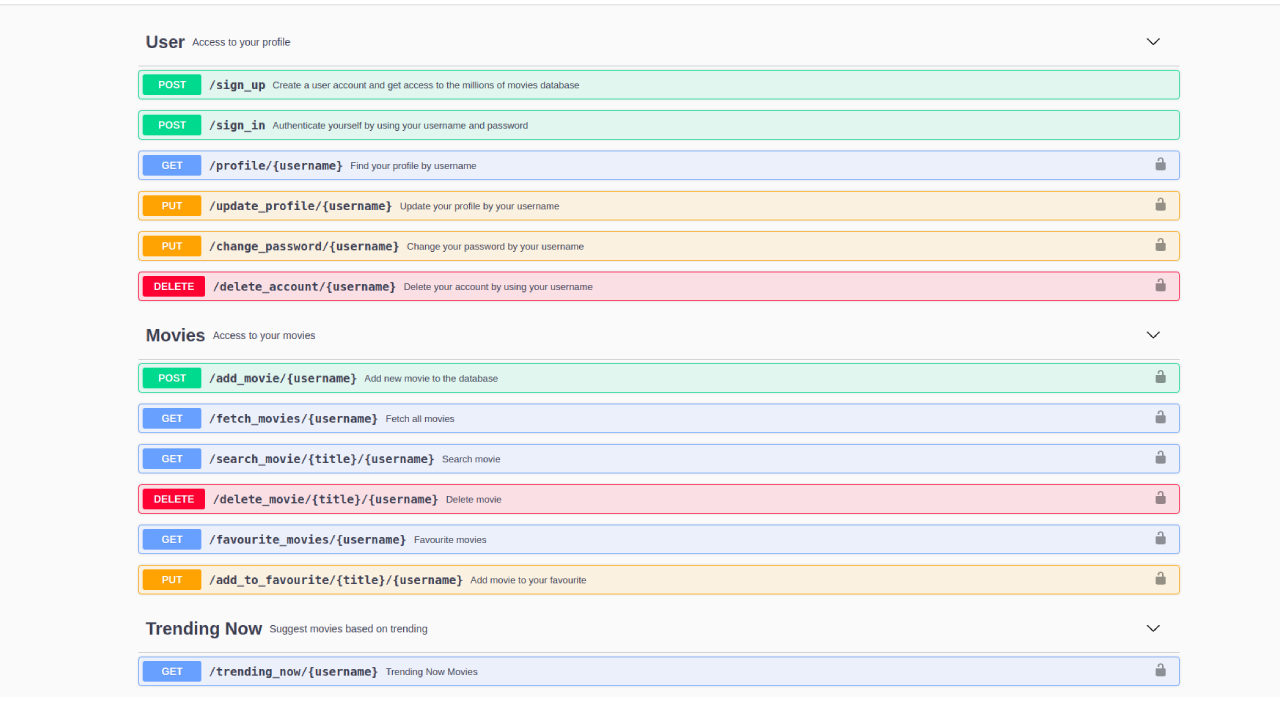Image resolution: width=1280 pixels, height=720 pixels.
Task: Expand the /favourite_movies/{username} endpoint path
Action: (307, 539)
